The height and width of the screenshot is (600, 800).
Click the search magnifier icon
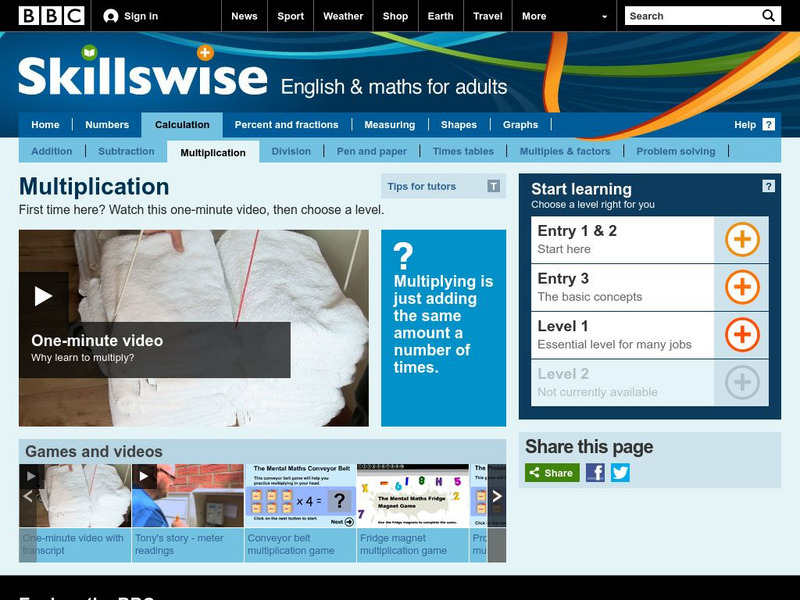[768, 16]
